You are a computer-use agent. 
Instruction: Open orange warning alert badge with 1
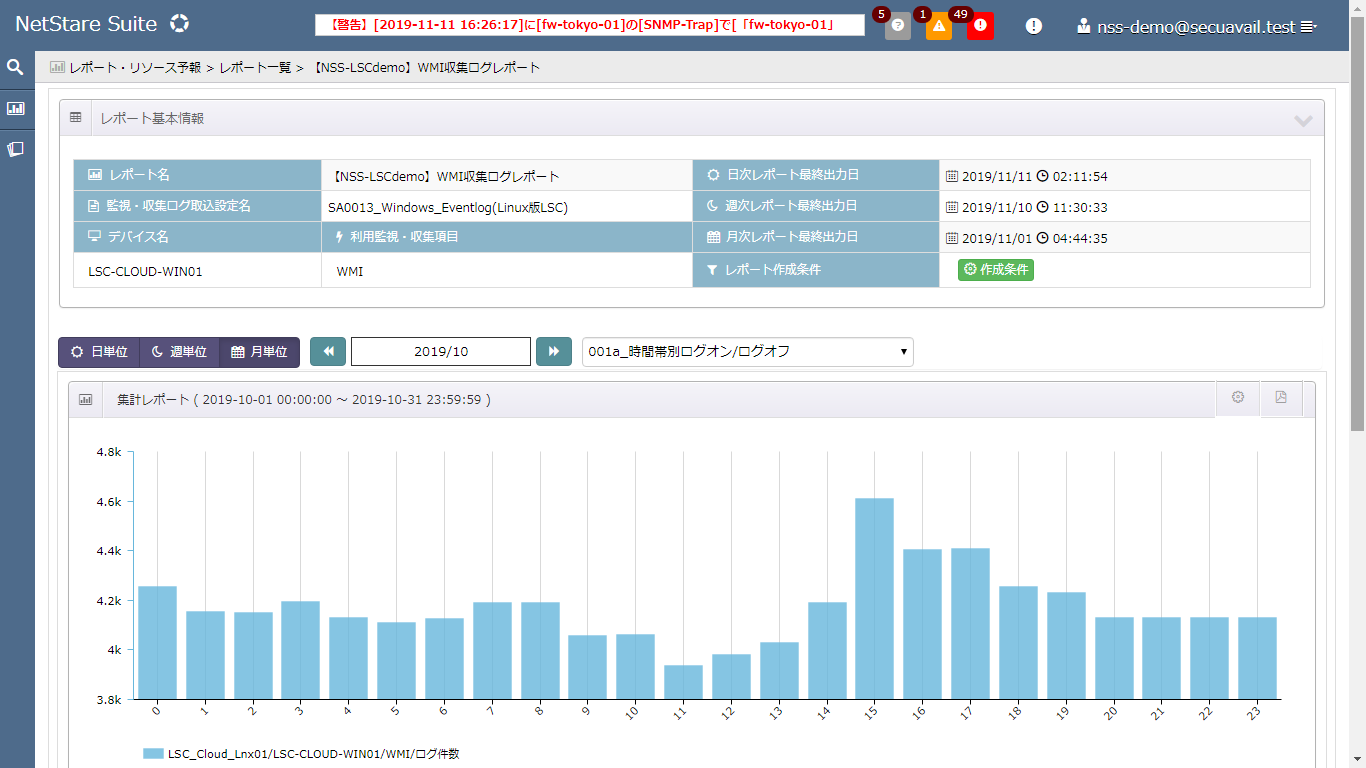(939, 26)
